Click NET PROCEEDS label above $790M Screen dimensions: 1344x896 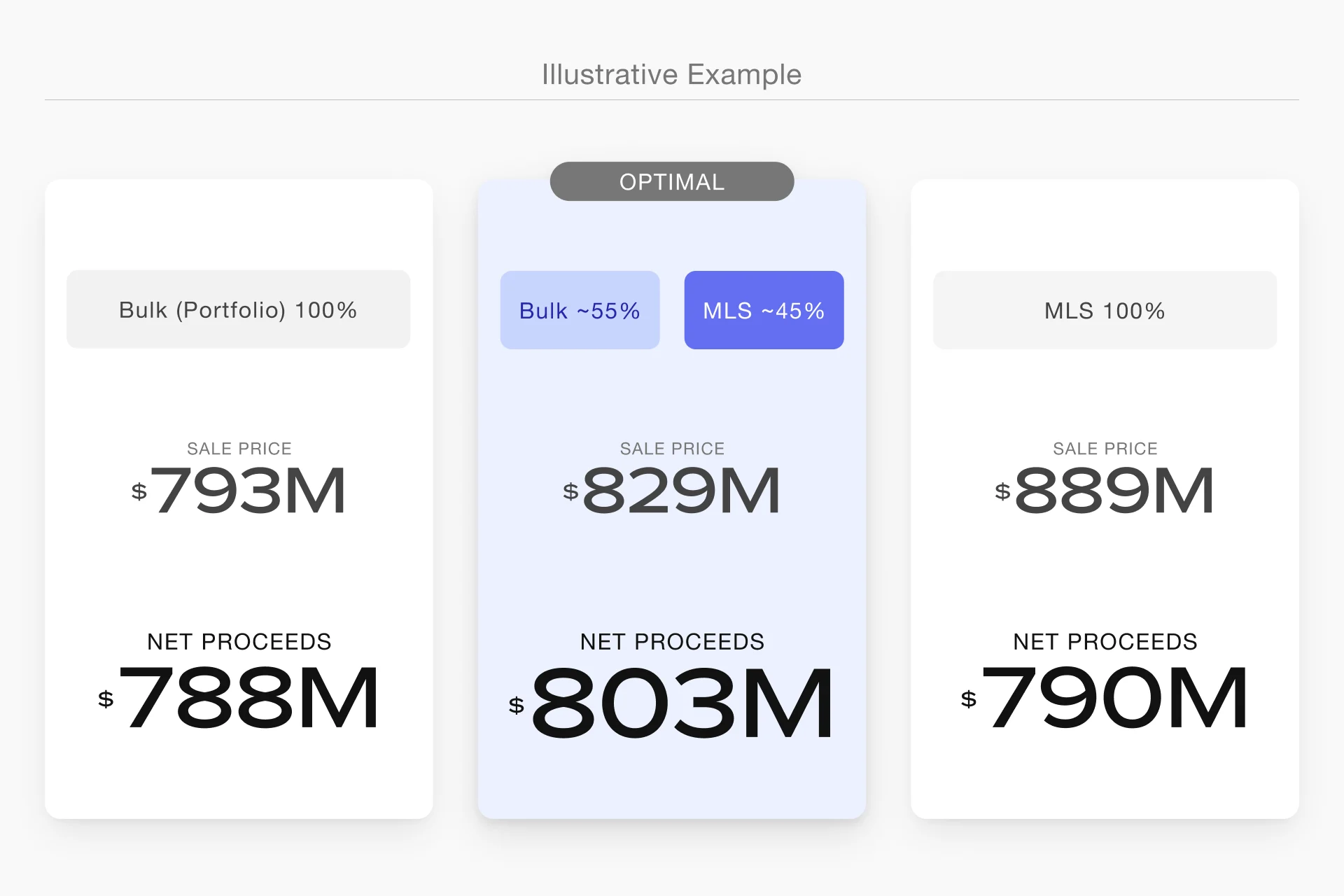(x=1105, y=642)
